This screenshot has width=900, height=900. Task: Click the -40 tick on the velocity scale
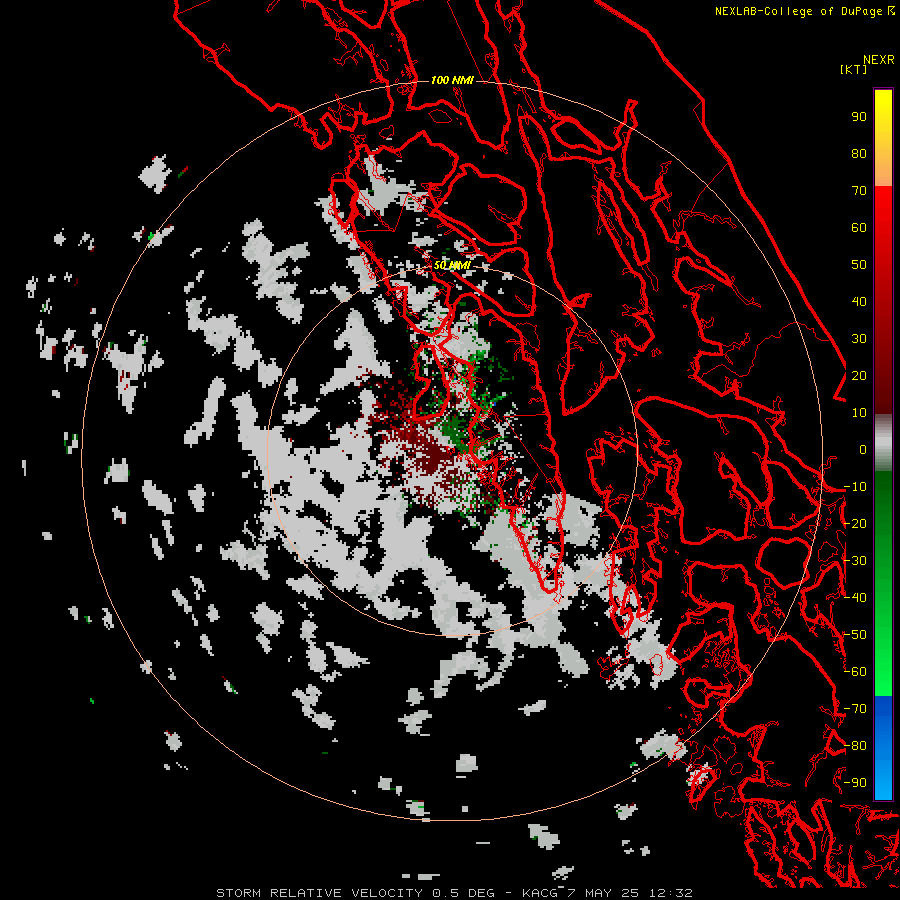point(855,598)
